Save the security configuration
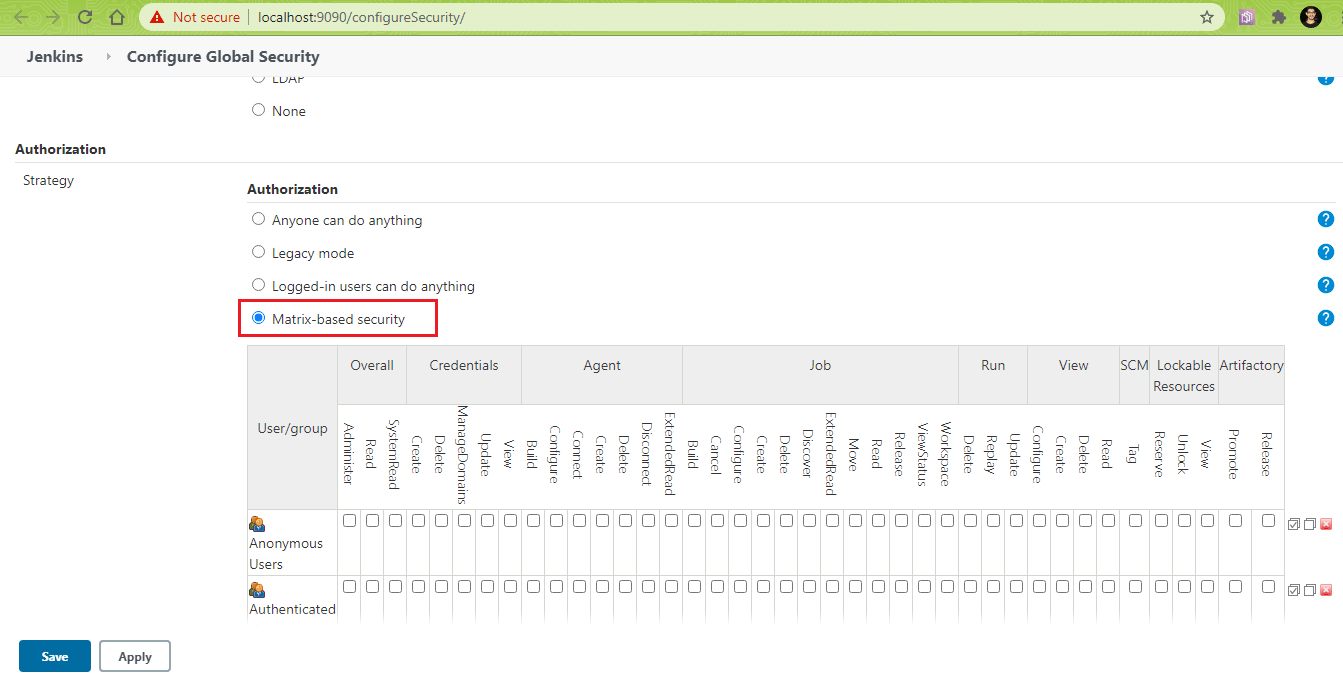The width and height of the screenshot is (1343, 683). 55,656
